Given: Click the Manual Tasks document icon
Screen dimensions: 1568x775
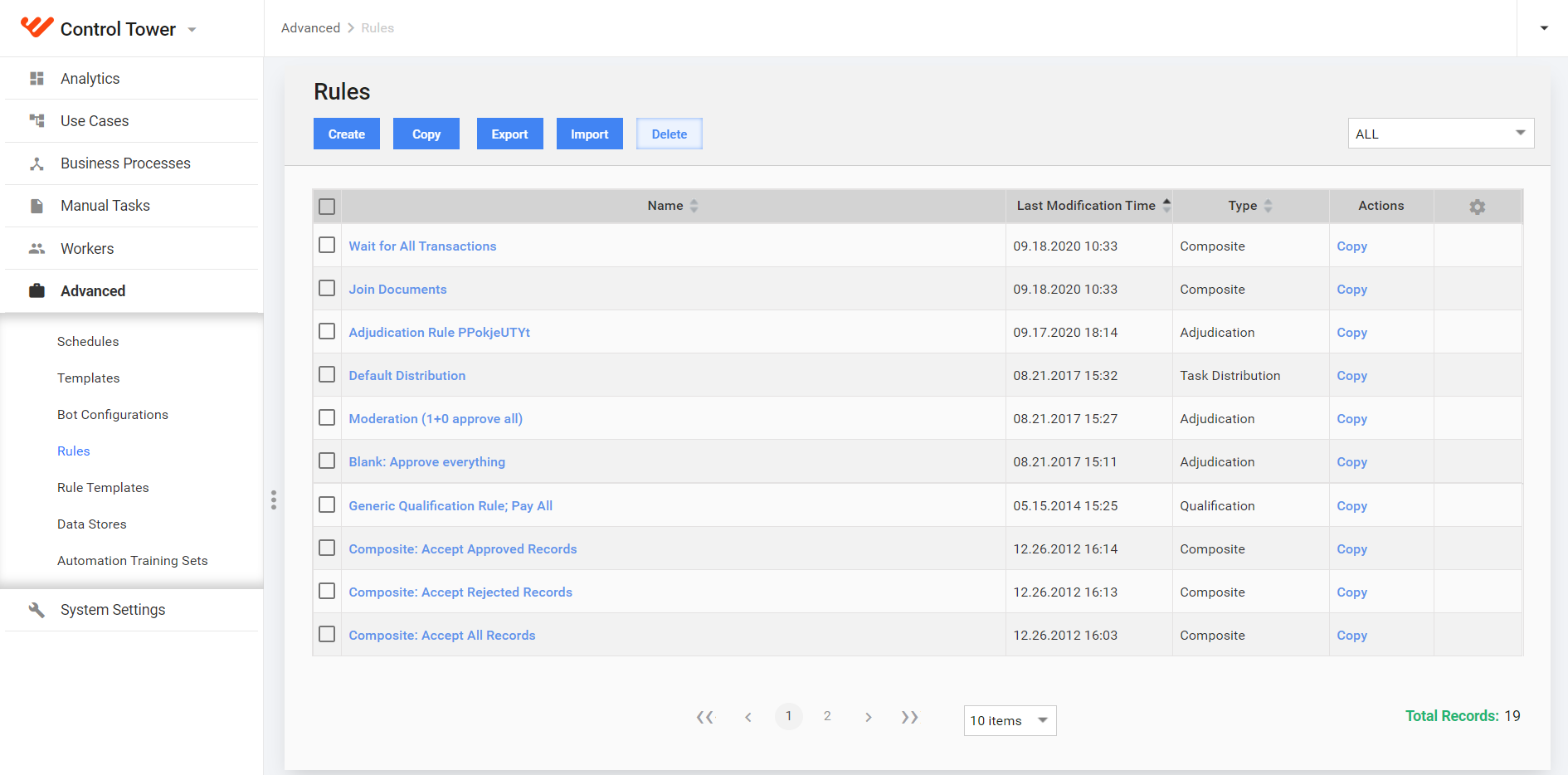Looking at the screenshot, I should click(37, 206).
